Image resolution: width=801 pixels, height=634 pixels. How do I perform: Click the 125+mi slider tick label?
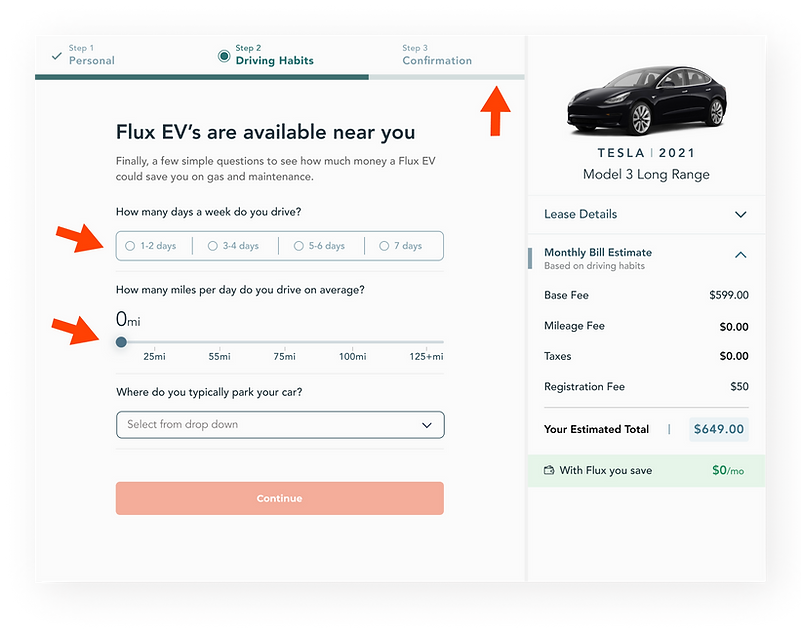coord(426,357)
